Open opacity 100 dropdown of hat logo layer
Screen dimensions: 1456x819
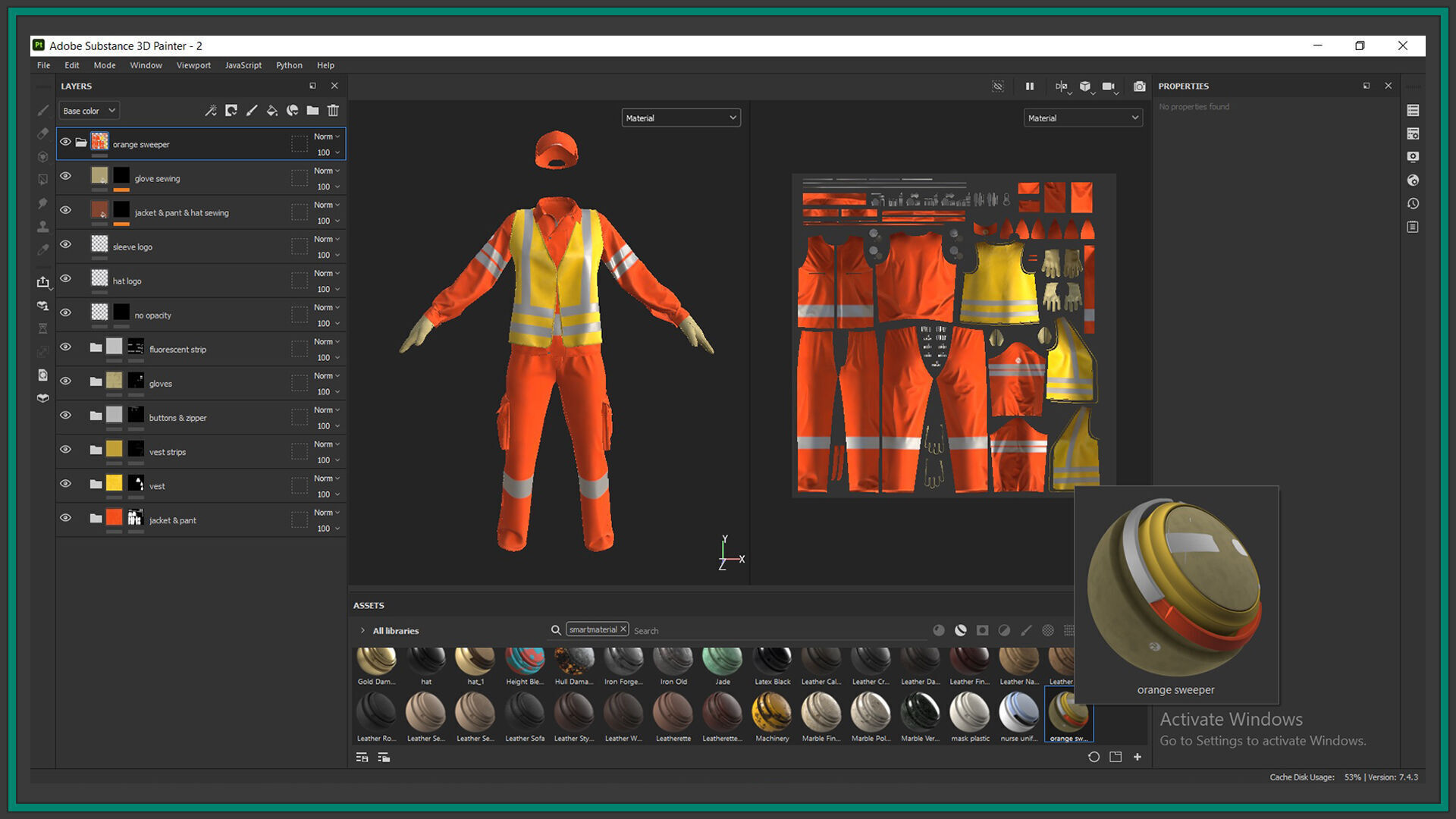point(328,289)
